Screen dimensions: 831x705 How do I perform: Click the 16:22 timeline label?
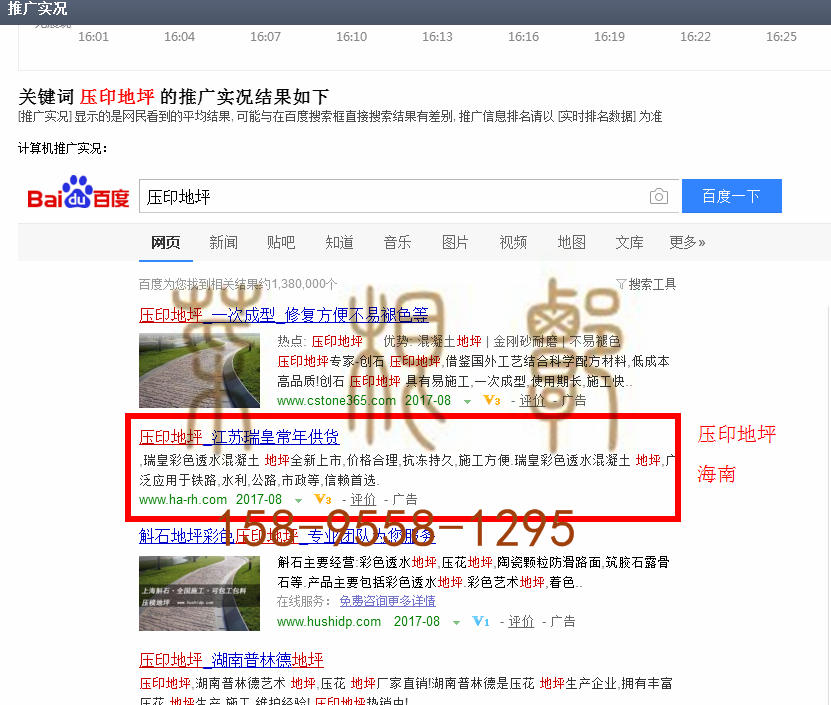(695, 37)
